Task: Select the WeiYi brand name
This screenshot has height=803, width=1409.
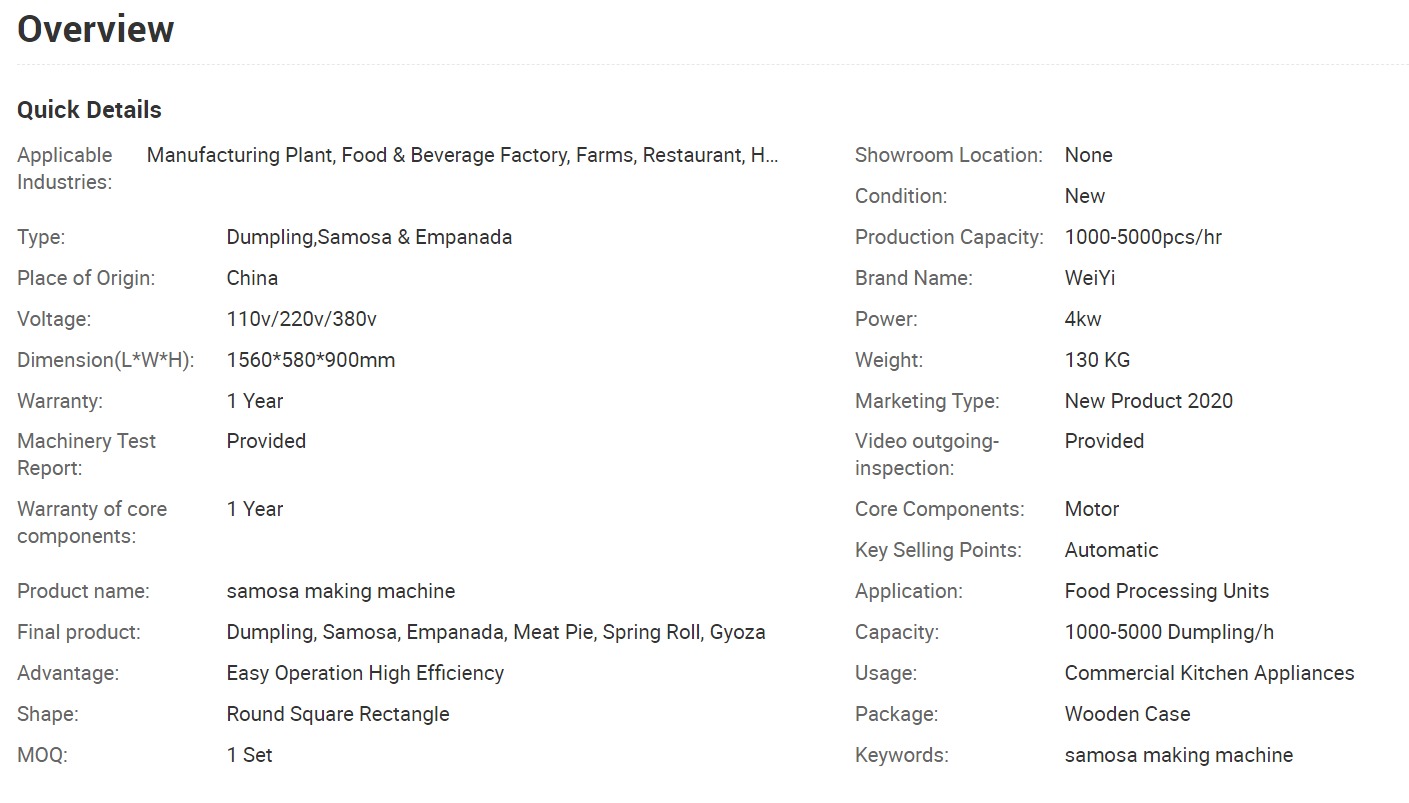Action: pos(1090,278)
